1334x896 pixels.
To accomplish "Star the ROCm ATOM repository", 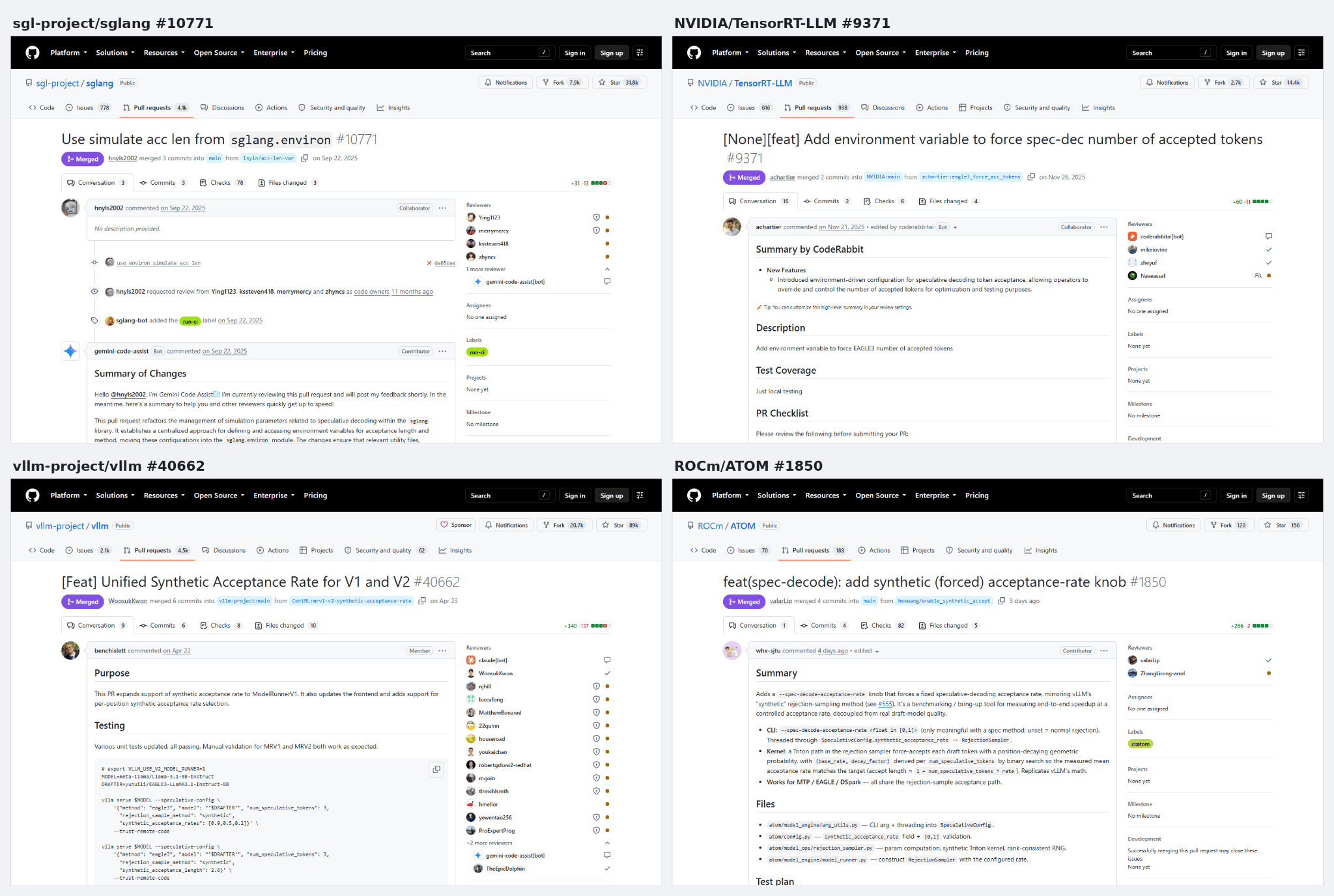I will coord(1283,525).
